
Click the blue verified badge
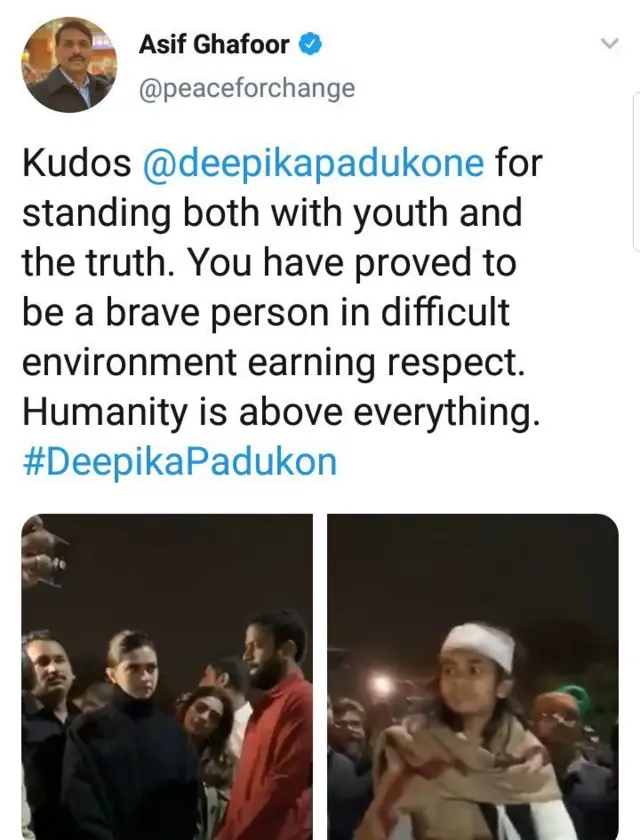pos(310,44)
